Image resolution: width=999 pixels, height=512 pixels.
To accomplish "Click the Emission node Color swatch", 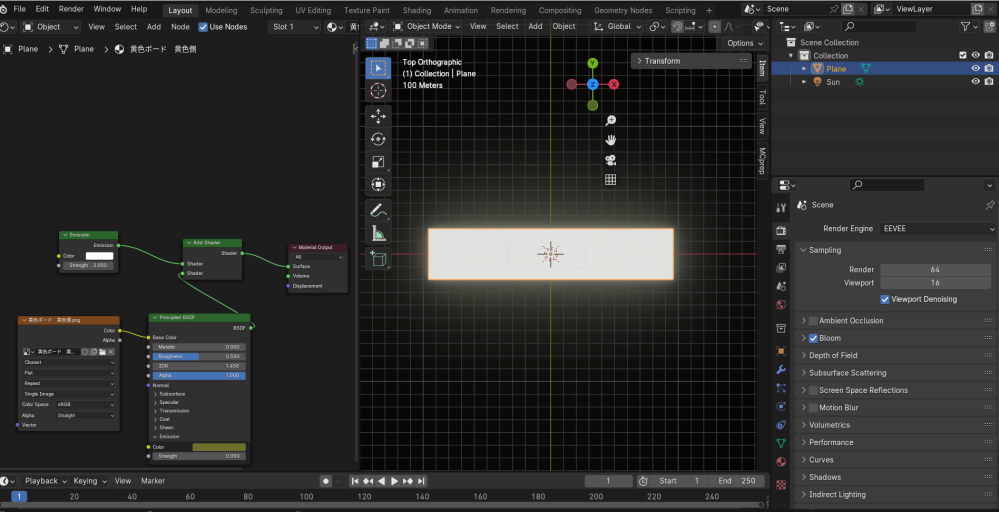I will 99,256.
